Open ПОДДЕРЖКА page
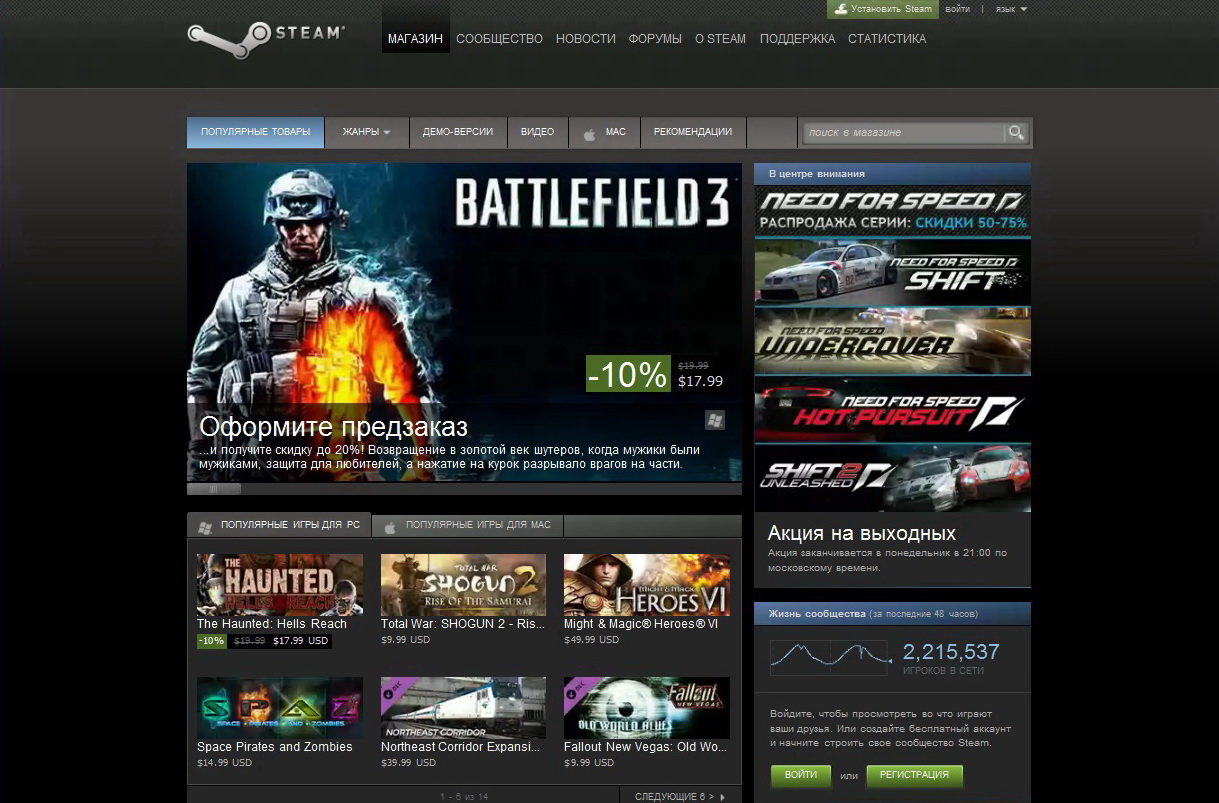 797,39
